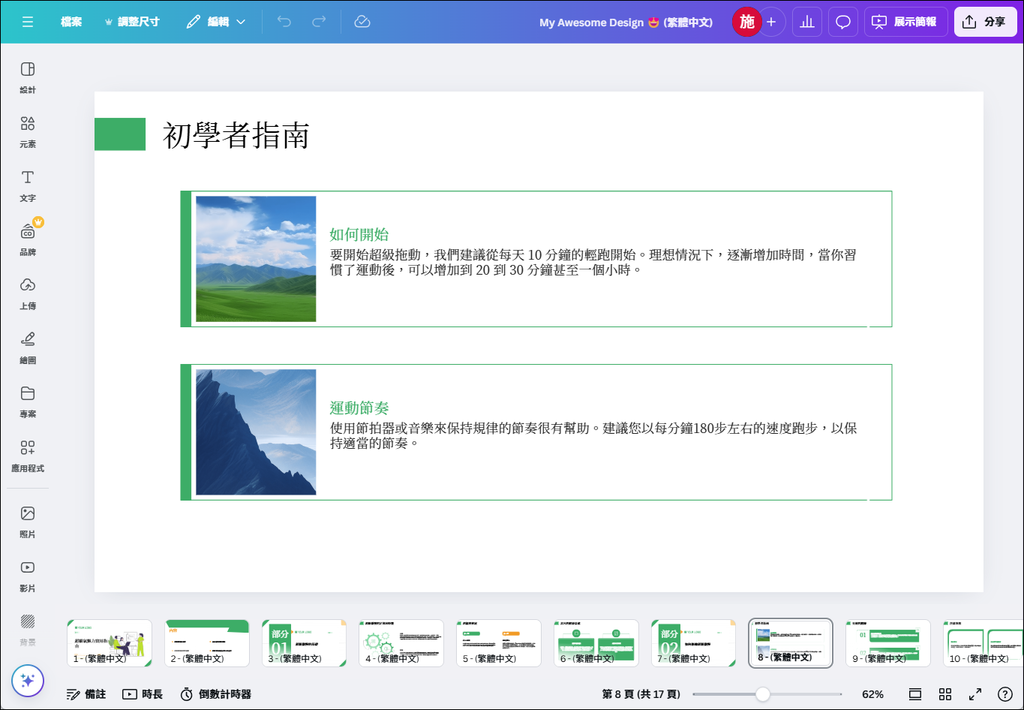Select the 初學者指南 slide title
The image size is (1024, 710).
point(236,135)
